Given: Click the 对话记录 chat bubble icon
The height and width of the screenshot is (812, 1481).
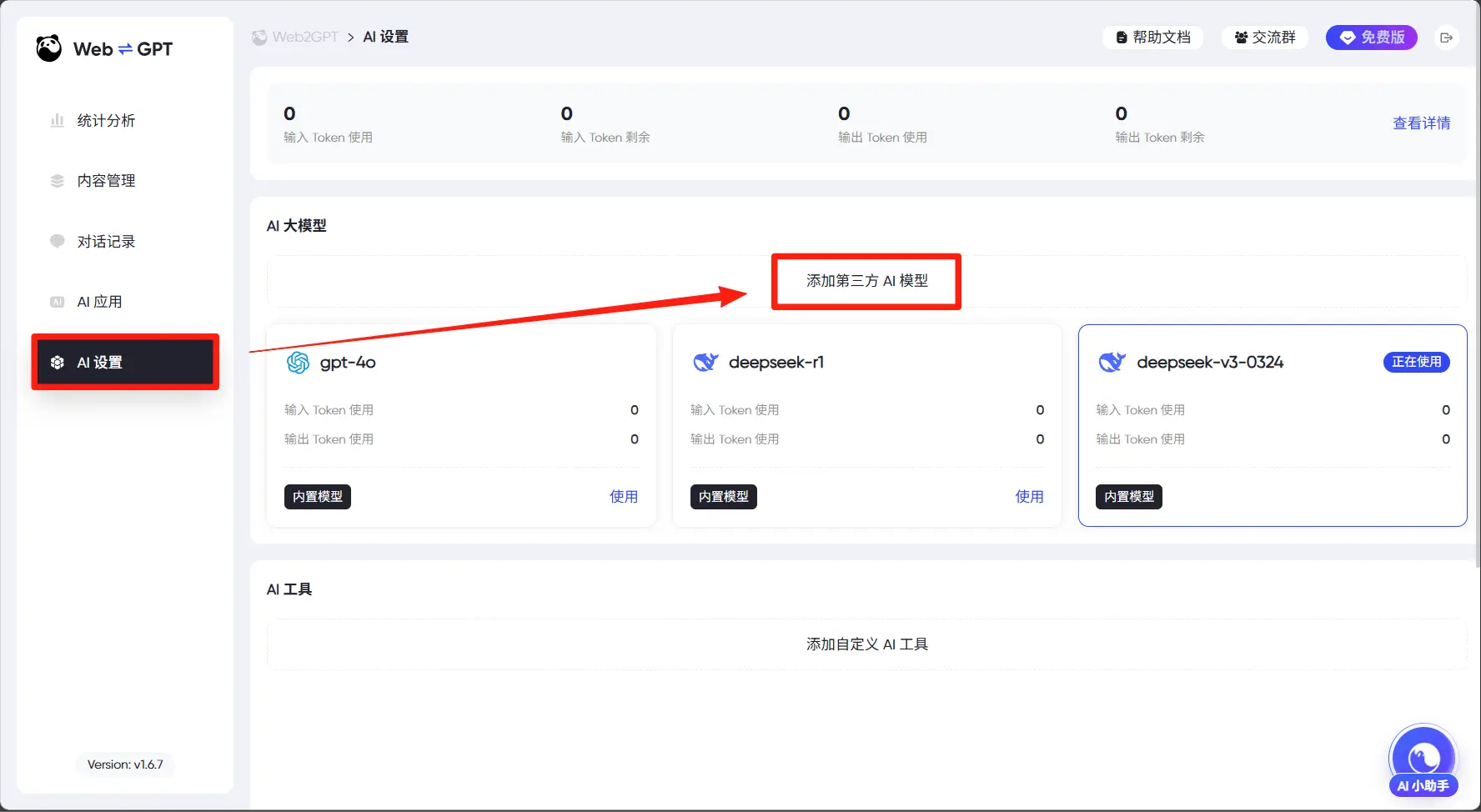Looking at the screenshot, I should point(58,242).
